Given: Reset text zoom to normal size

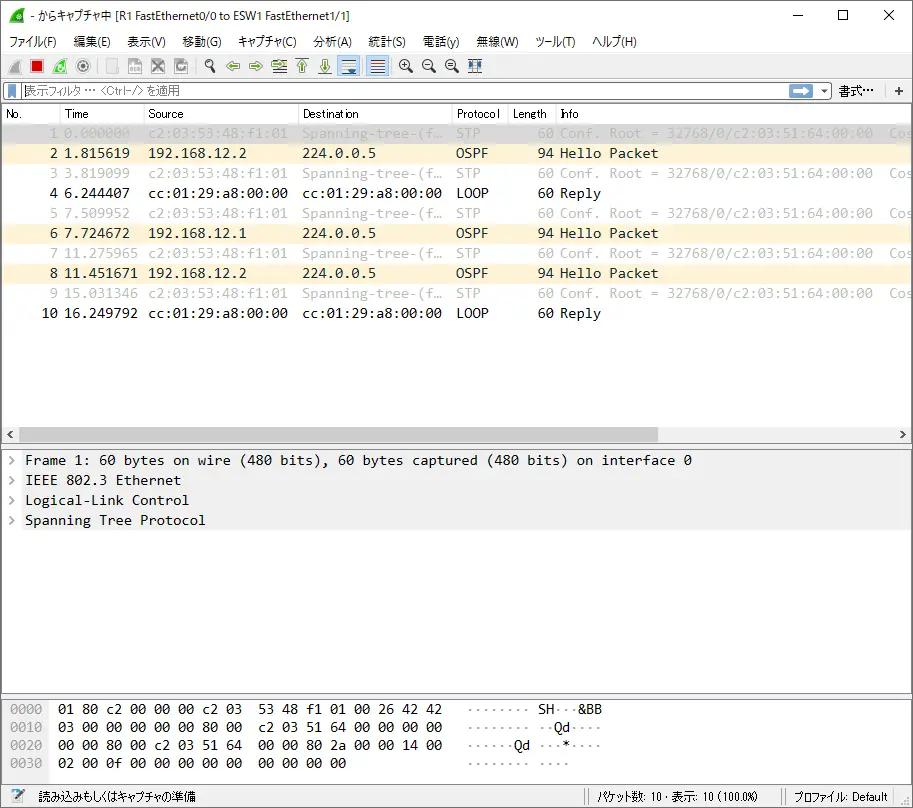Looking at the screenshot, I should click(452, 66).
